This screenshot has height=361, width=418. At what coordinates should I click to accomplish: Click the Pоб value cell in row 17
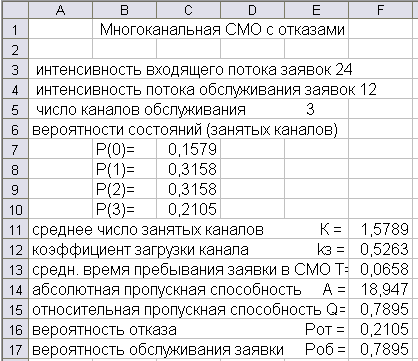click(380, 350)
